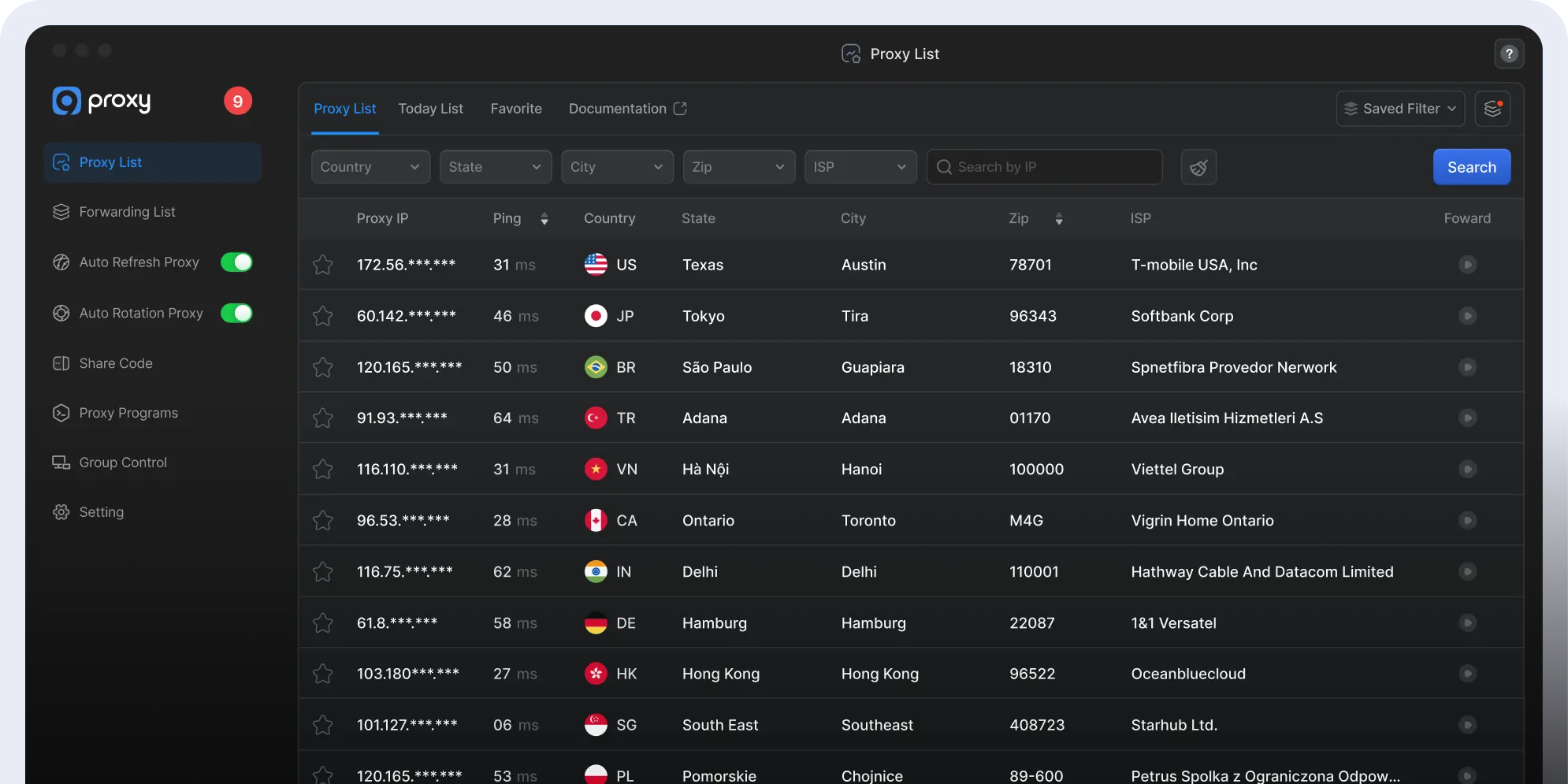Click forward arrow for T-mobile USA proxy
The image size is (1568, 784).
[x=1467, y=265]
